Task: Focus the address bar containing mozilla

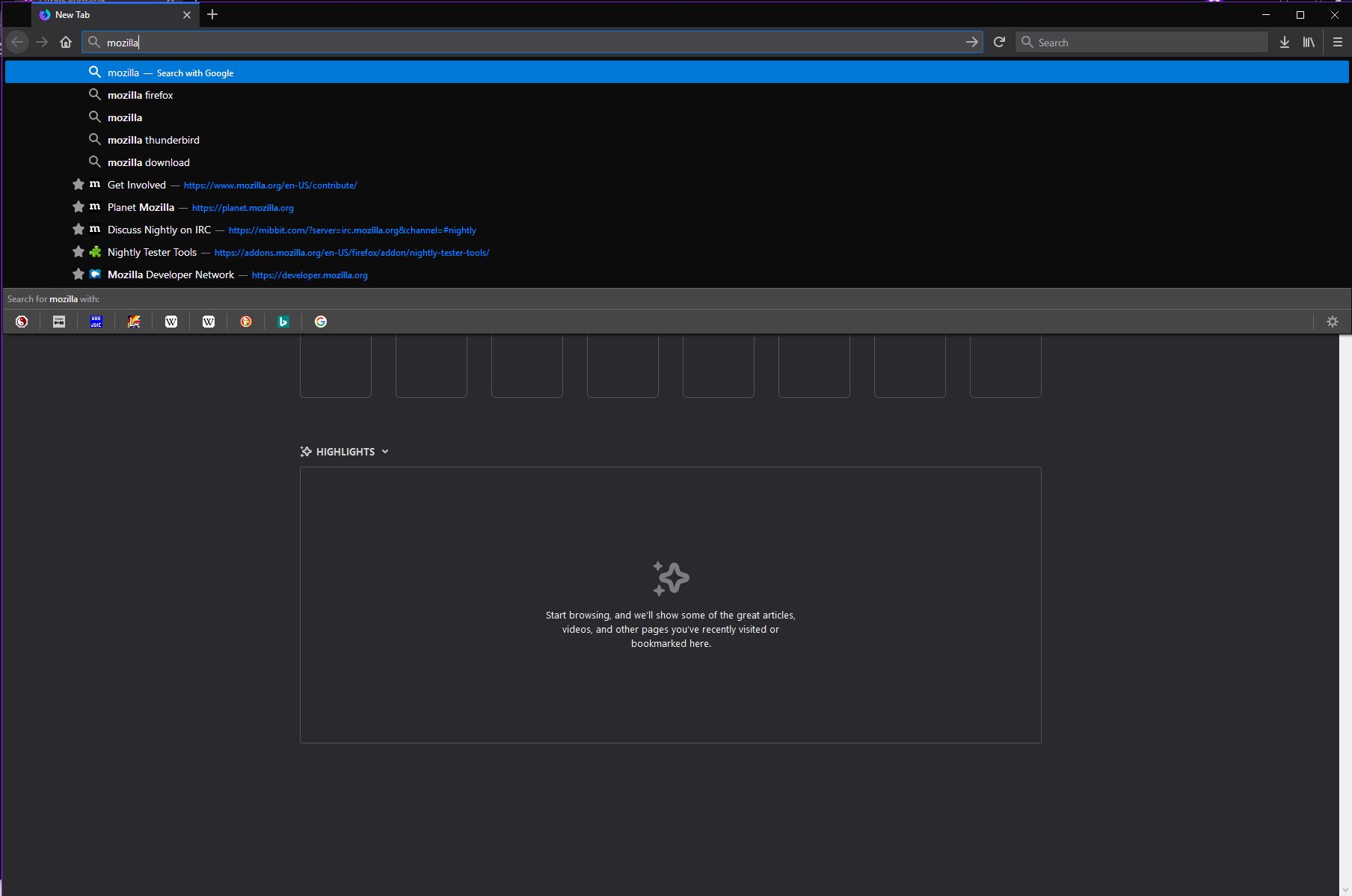Action: [532, 43]
